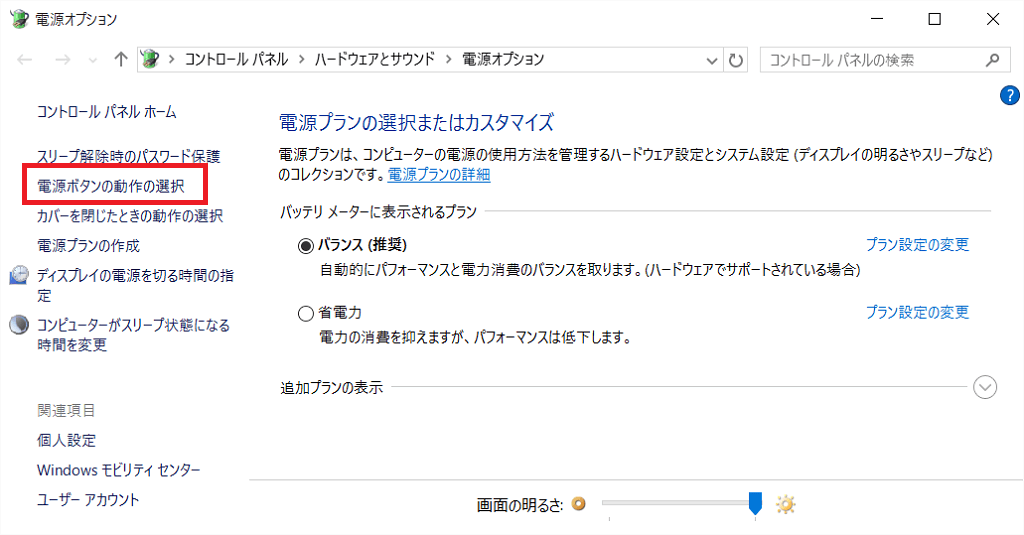Click the high brightness sun icon

click(785, 504)
